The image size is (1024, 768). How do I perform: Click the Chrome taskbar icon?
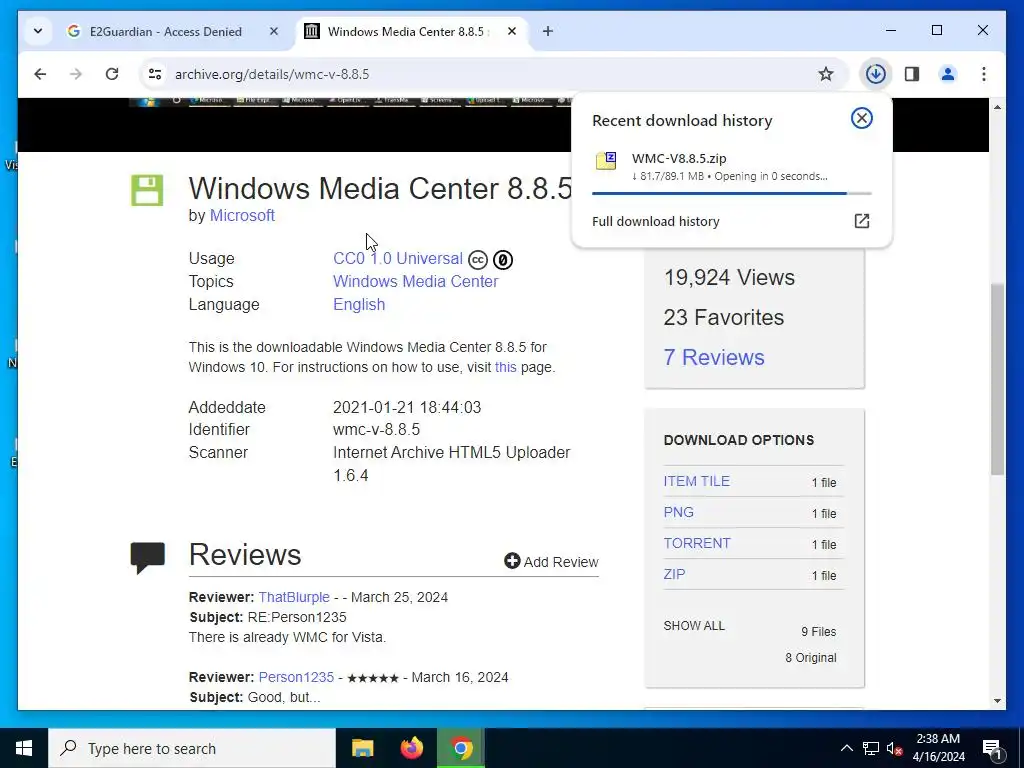[x=461, y=748]
